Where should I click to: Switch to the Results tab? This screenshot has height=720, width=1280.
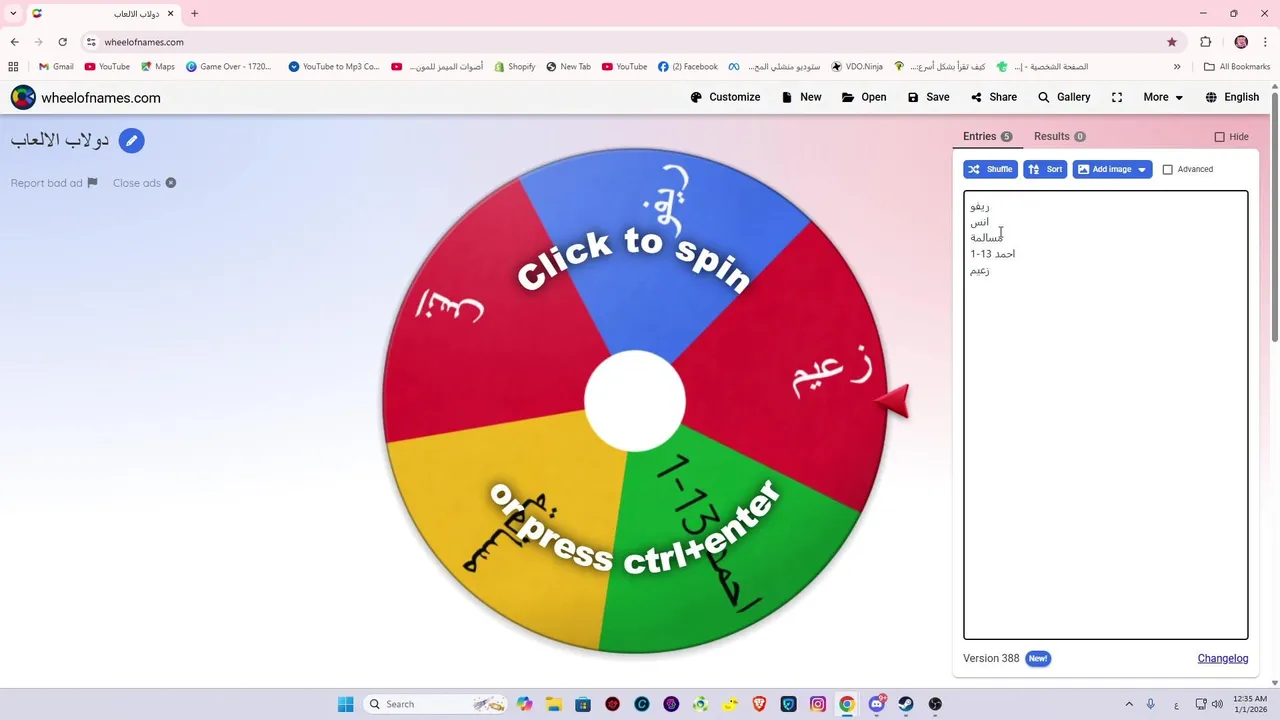(1059, 136)
